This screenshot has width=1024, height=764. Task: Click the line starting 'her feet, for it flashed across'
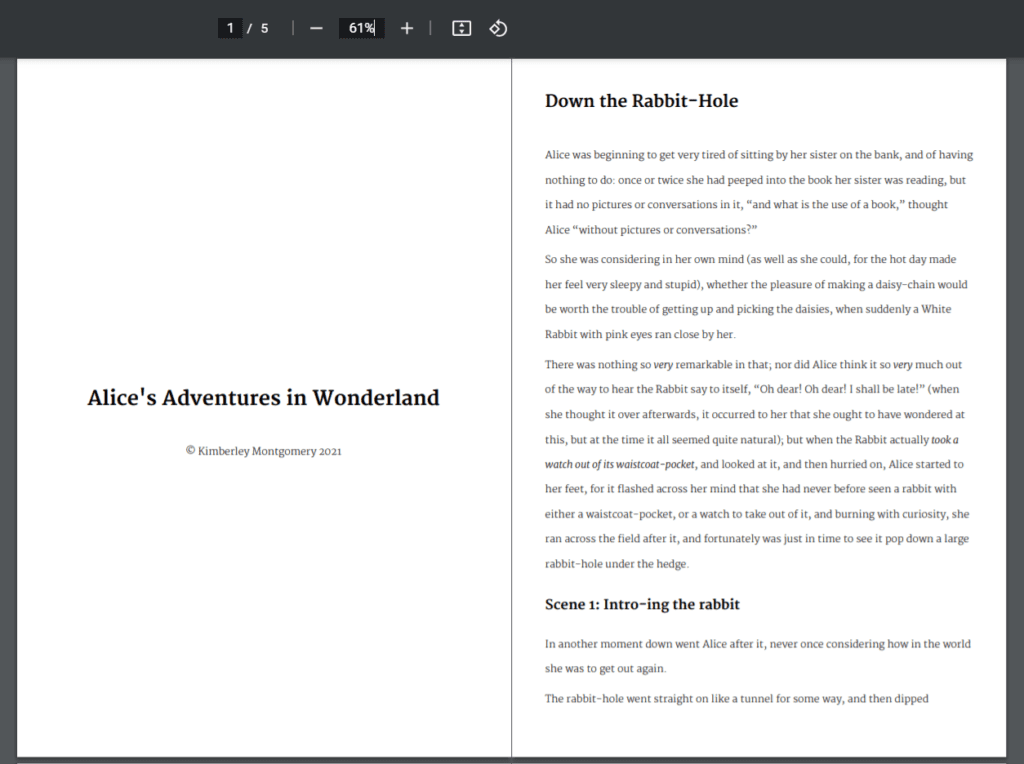click(x=750, y=488)
